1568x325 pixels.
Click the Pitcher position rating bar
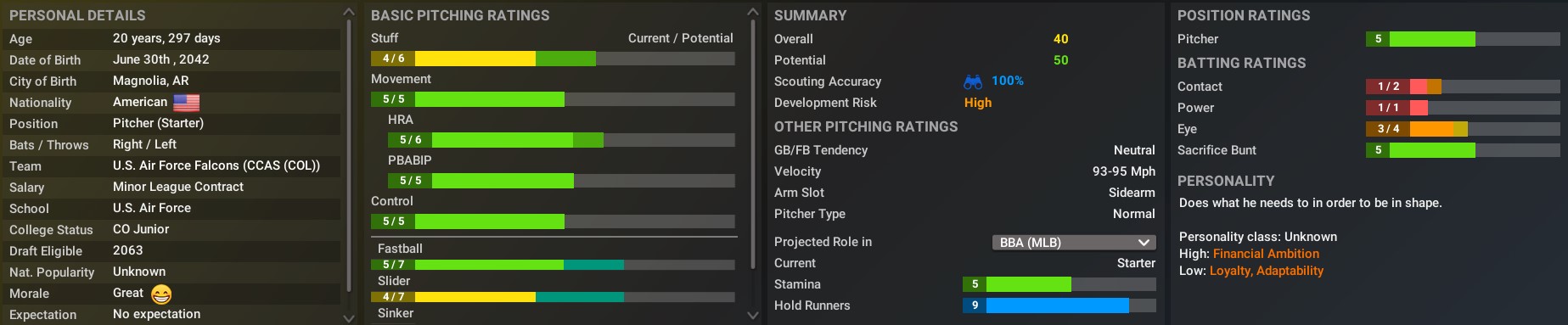coord(1463,39)
